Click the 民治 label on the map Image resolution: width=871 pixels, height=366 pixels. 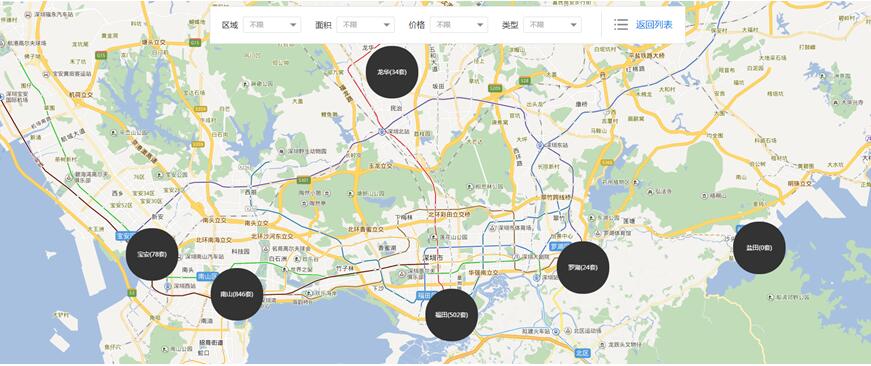[x=396, y=108]
